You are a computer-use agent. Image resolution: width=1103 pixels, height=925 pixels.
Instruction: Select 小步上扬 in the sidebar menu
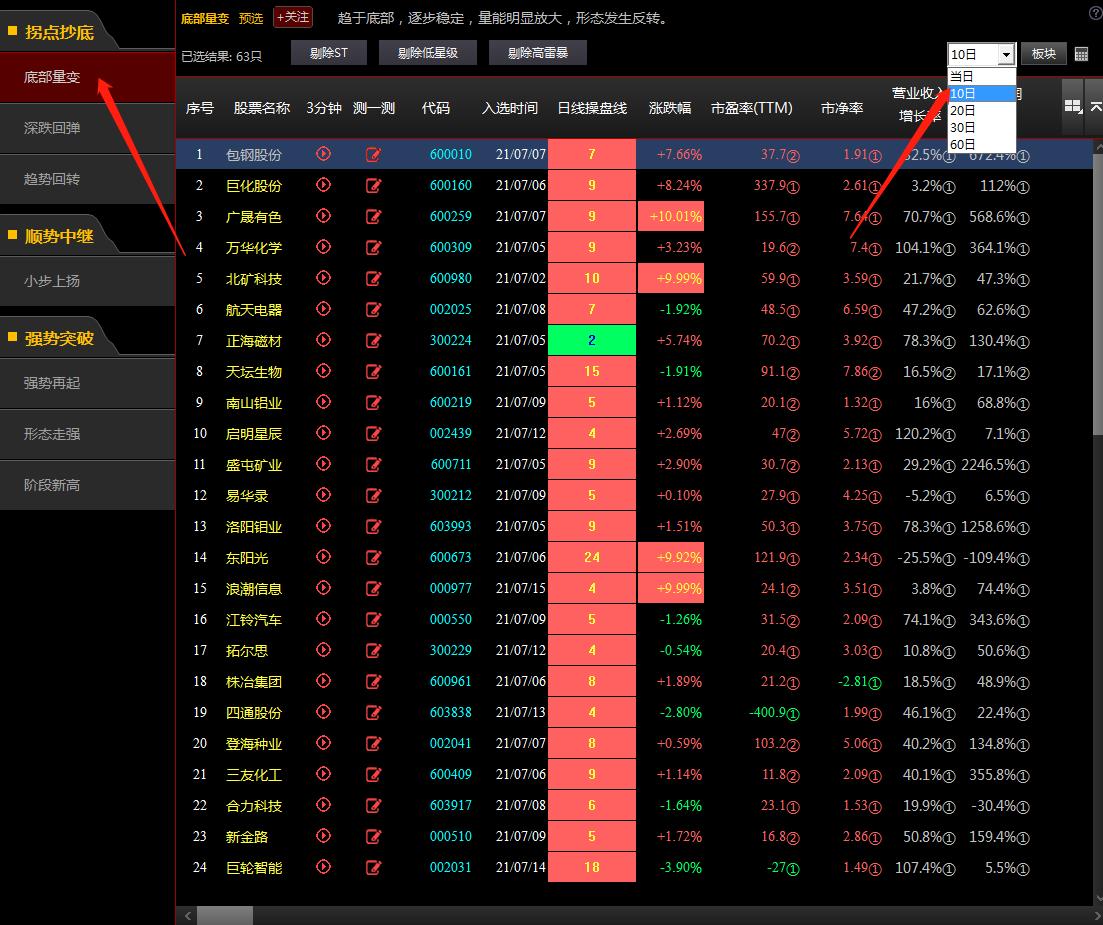coord(50,282)
